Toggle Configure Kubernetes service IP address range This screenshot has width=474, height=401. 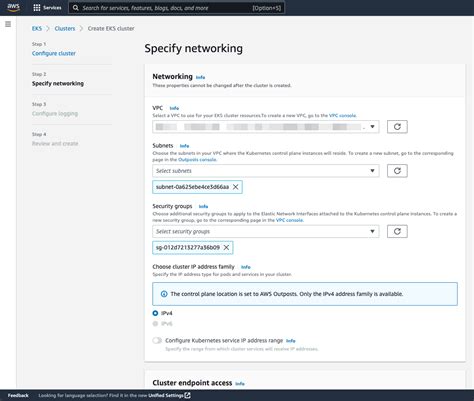coord(157,340)
